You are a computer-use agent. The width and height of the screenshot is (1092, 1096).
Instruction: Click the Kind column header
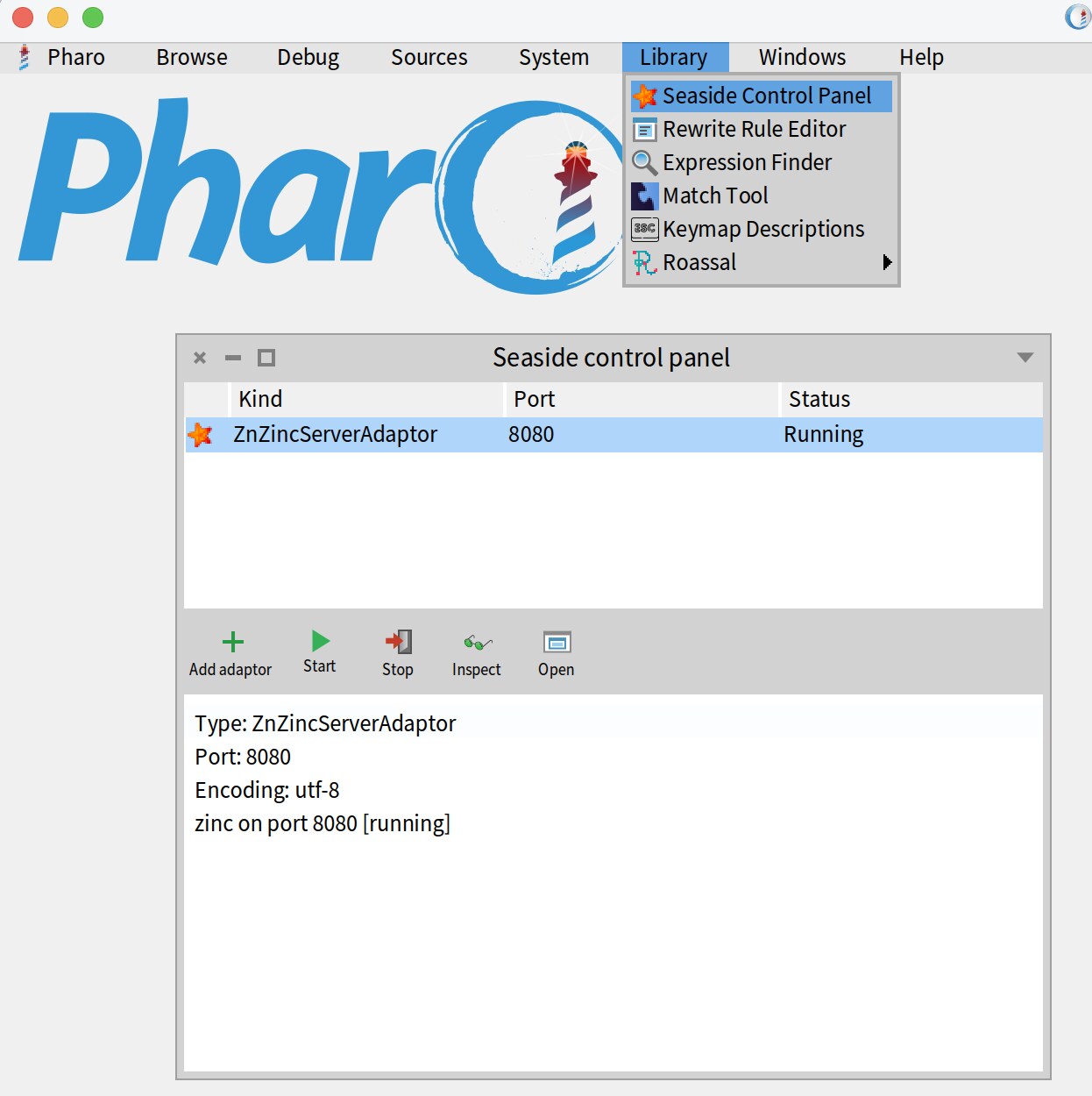tap(366, 399)
